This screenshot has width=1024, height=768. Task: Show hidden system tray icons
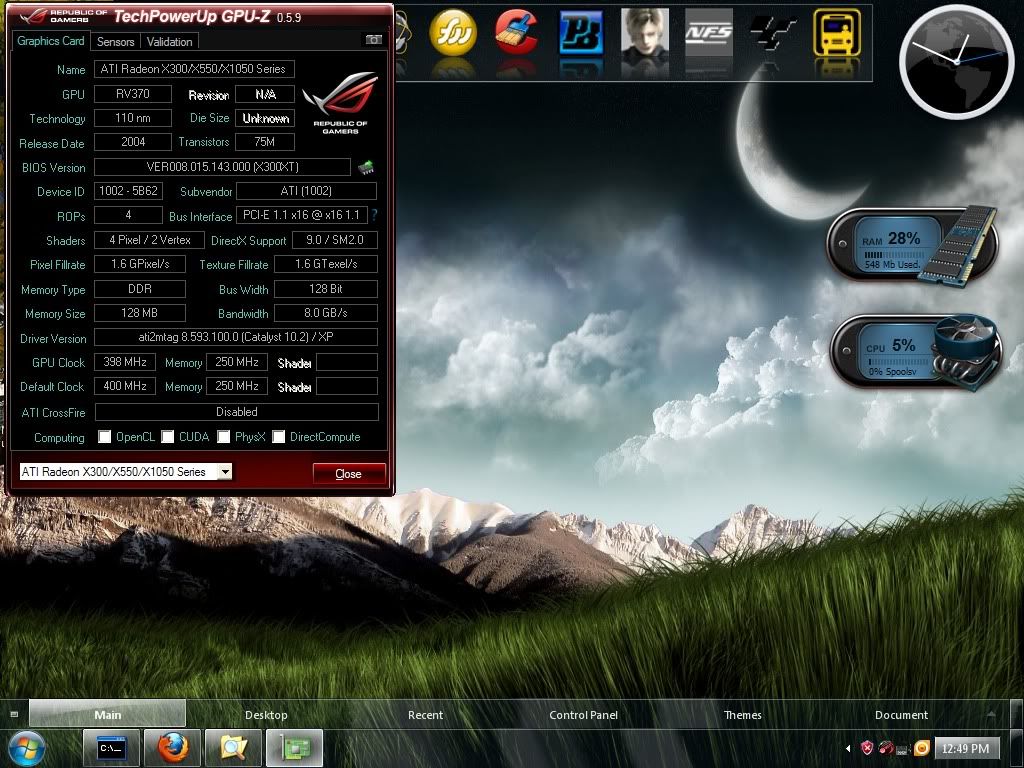[x=848, y=748]
